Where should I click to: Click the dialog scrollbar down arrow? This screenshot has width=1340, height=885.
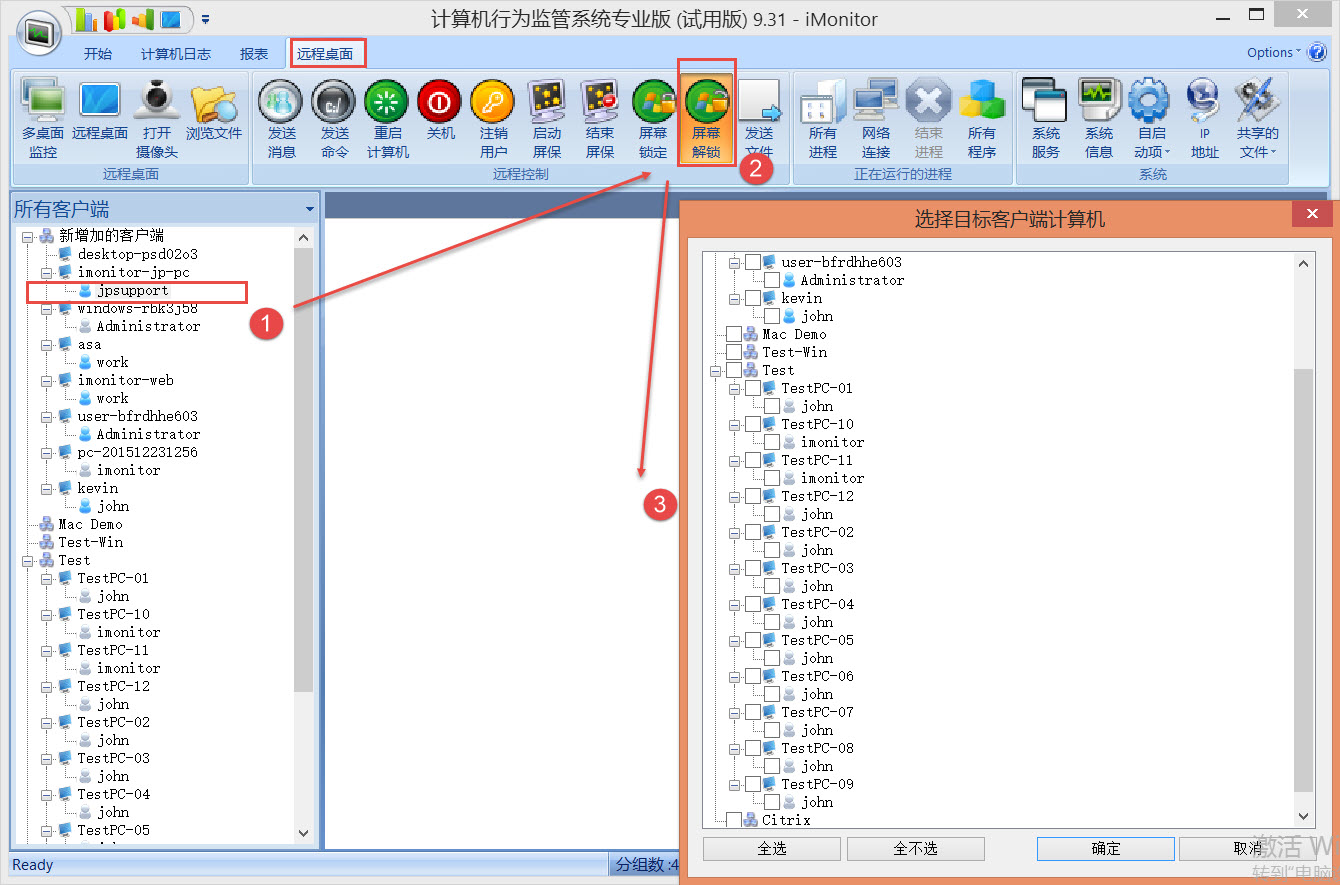1304,817
